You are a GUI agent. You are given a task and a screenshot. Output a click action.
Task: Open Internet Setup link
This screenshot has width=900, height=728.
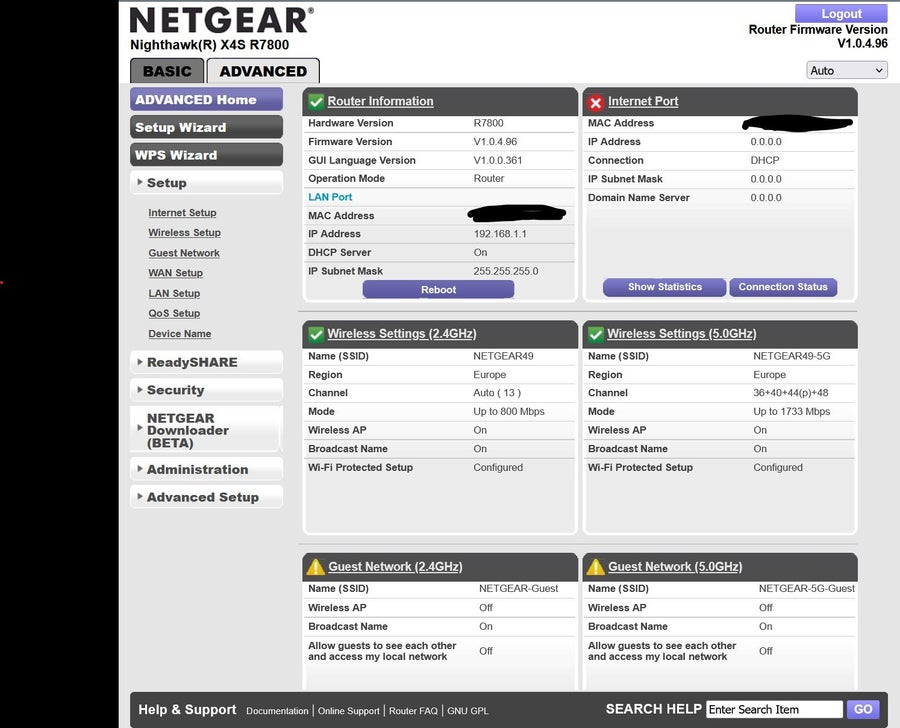182,213
